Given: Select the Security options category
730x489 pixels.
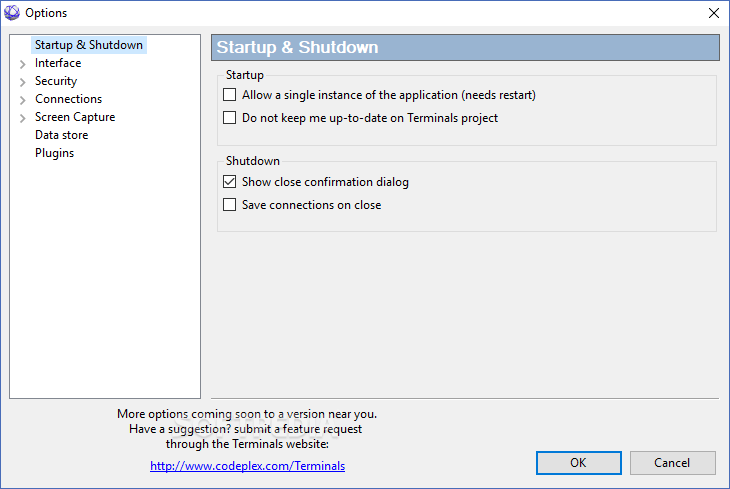Looking at the screenshot, I should [x=56, y=81].
